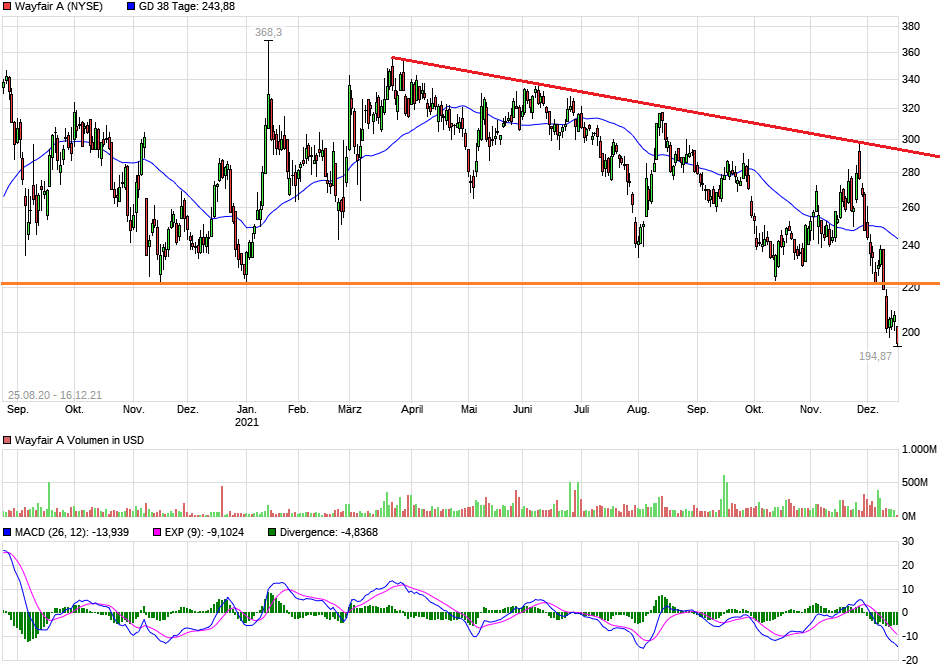This screenshot has width=940, height=670.
Task: Click the -20 value on MACD axis
Action: click(x=909, y=660)
